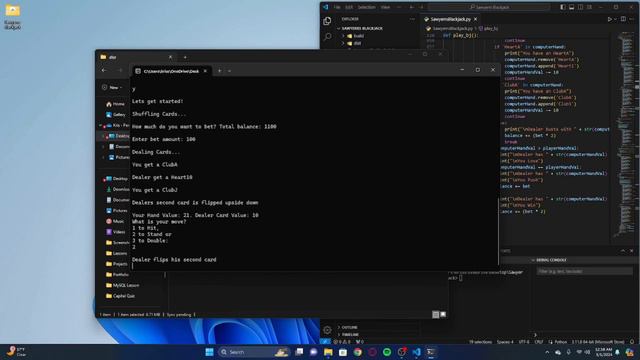Click the taskbar Search box
This screenshot has height=360, width=640.
click(x=253, y=352)
